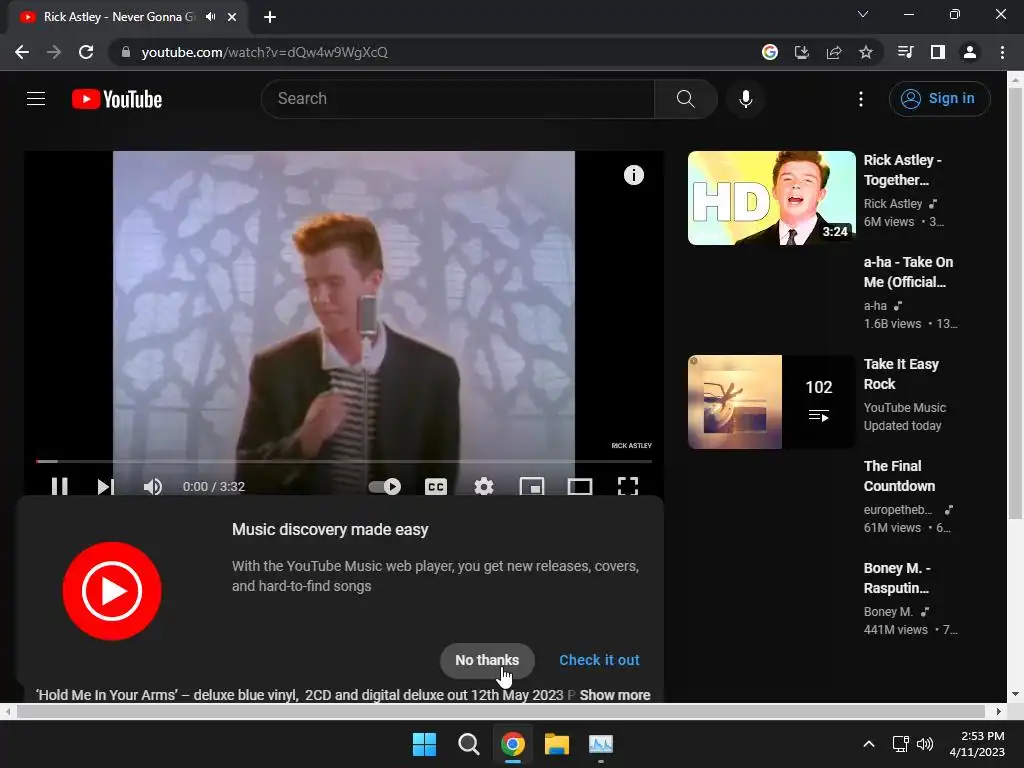Reload the YouTube page
Viewport: 1024px width, 768px height.
click(x=86, y=52)
